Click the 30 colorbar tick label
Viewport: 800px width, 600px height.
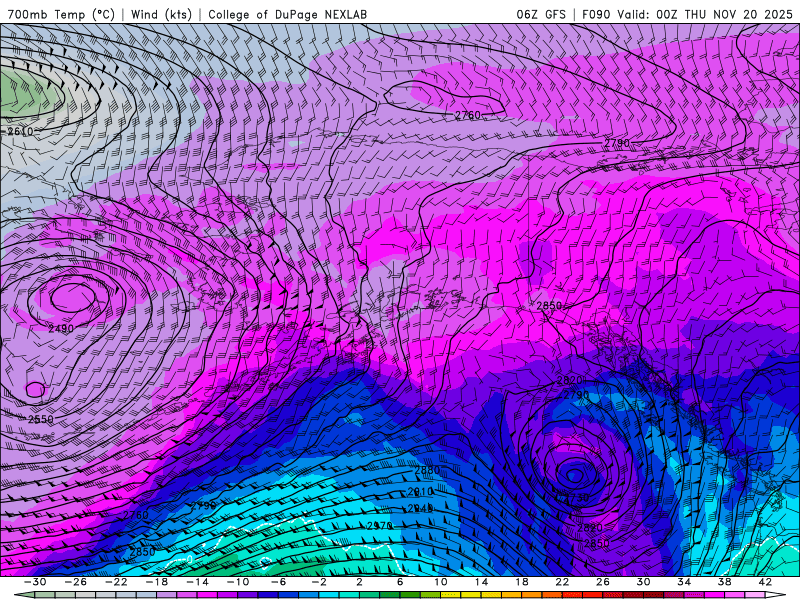(643, 582)
